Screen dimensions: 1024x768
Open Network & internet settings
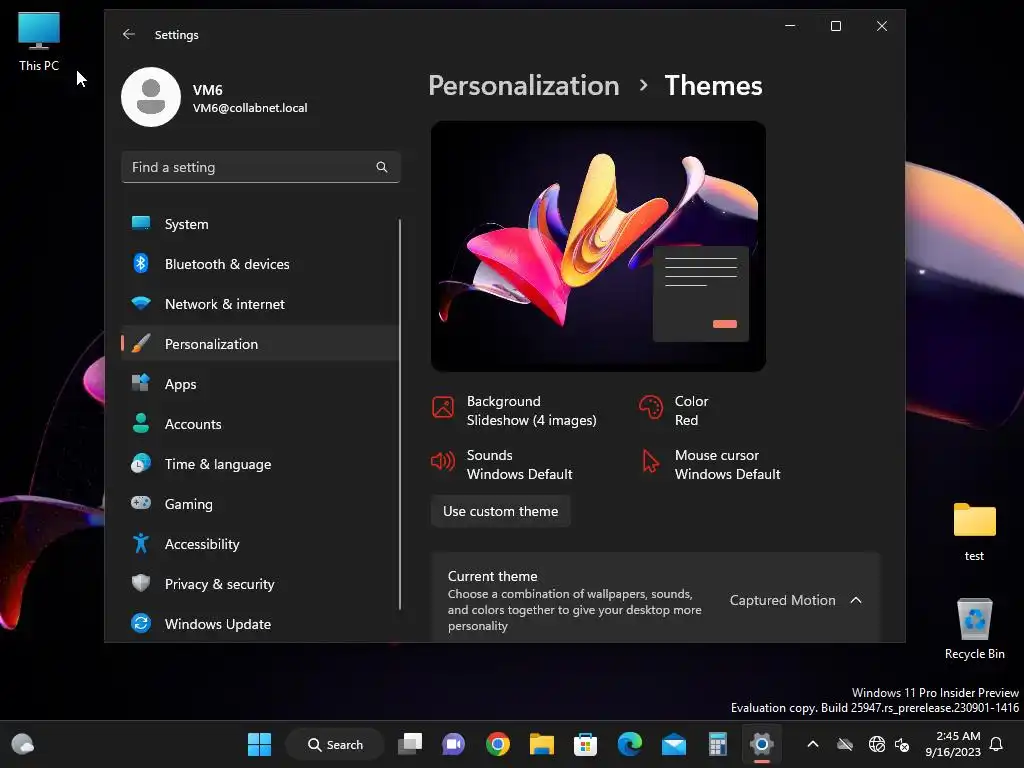click(x=261, y=304)
